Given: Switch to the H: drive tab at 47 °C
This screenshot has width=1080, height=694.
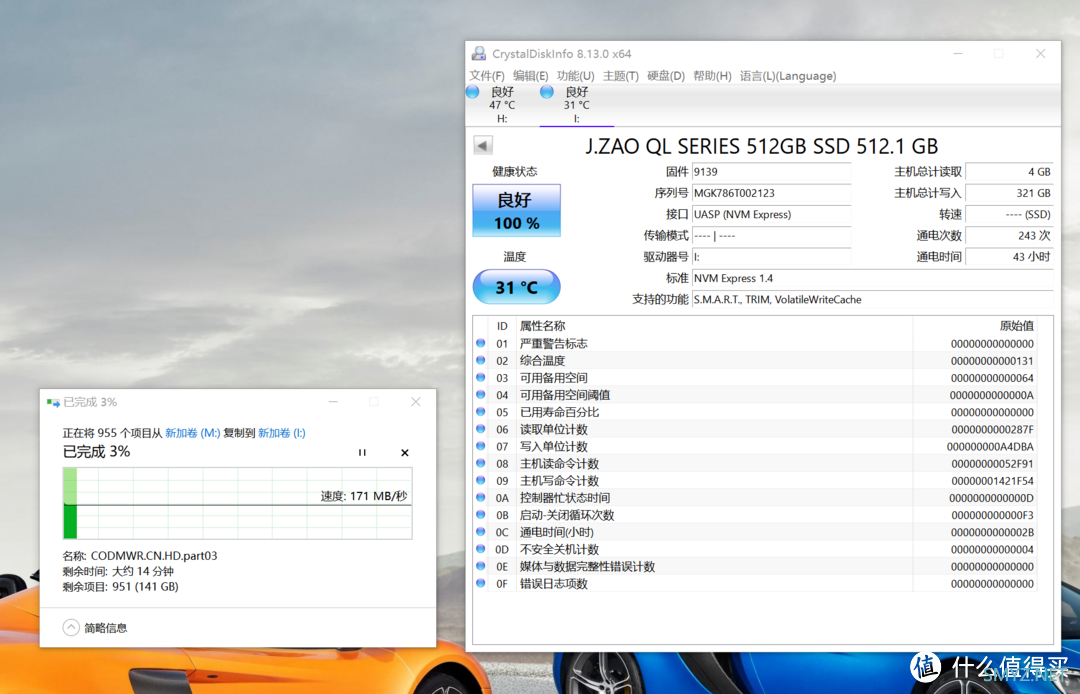Looking at the screenshot, I should (501, 105).
